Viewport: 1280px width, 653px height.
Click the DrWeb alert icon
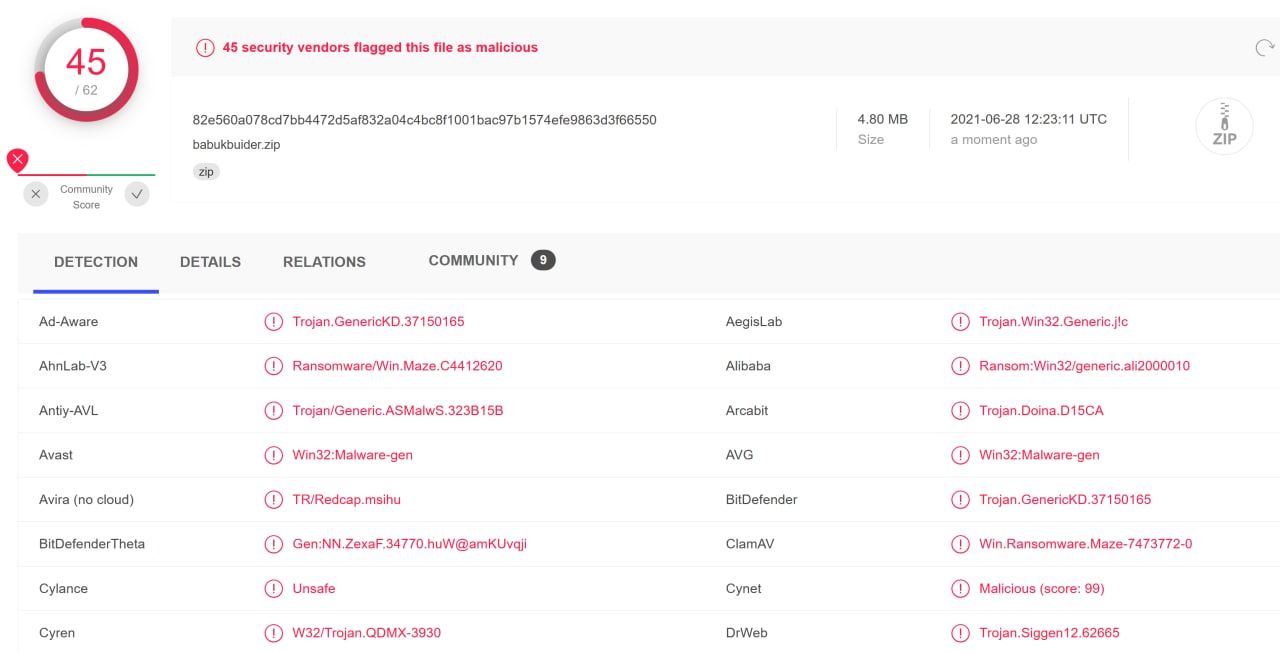tap(960, 633)
